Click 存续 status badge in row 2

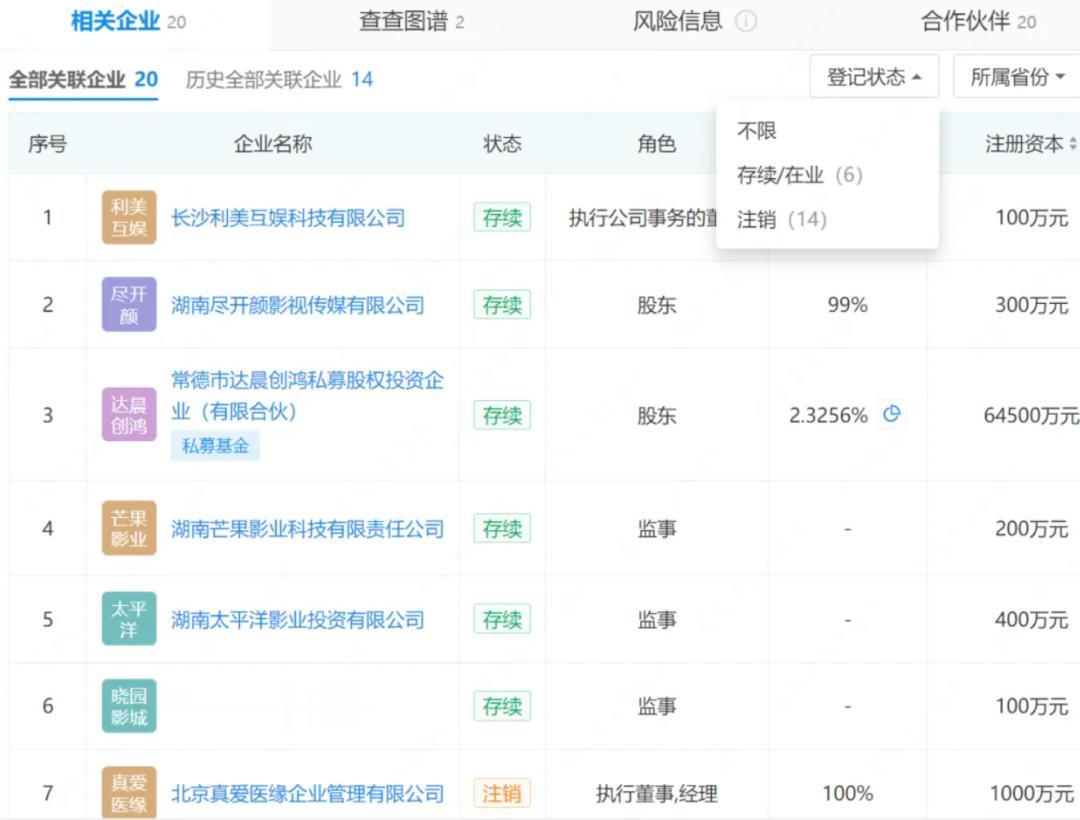[x=502, y=304]
